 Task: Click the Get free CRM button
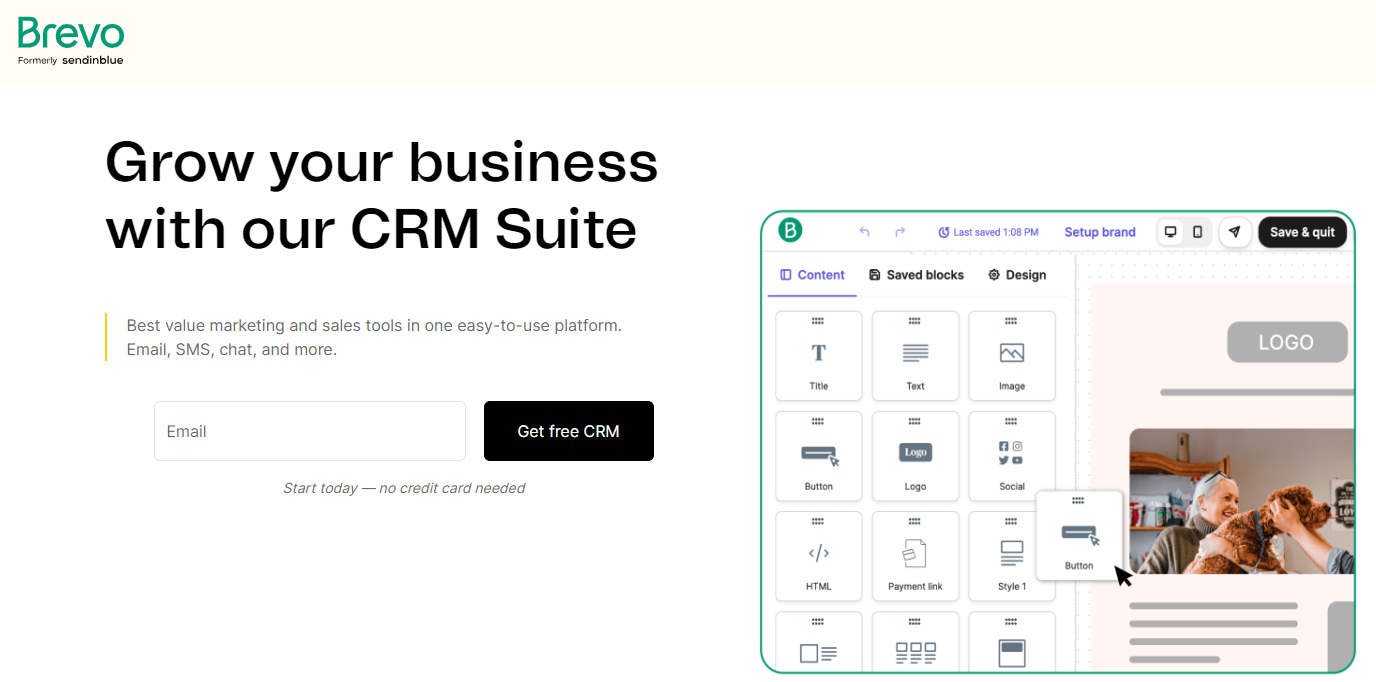pos(569,431)
